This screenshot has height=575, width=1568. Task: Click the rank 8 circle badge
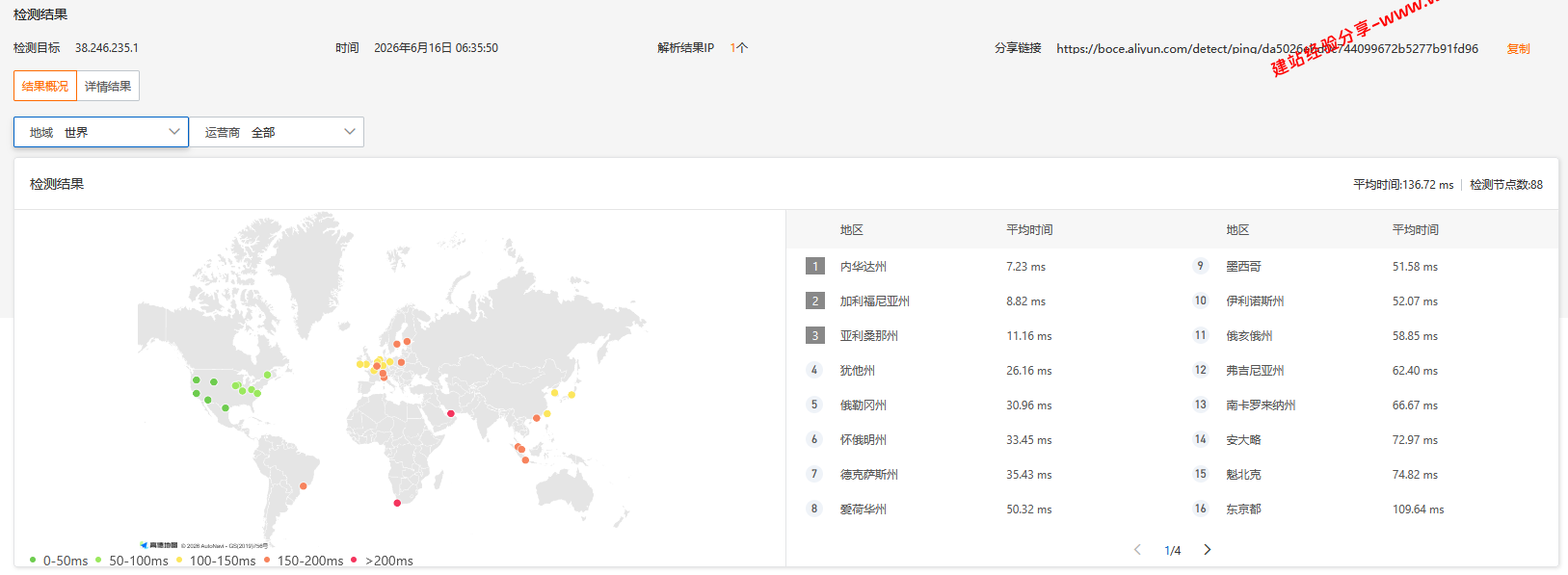pos(814,509)
